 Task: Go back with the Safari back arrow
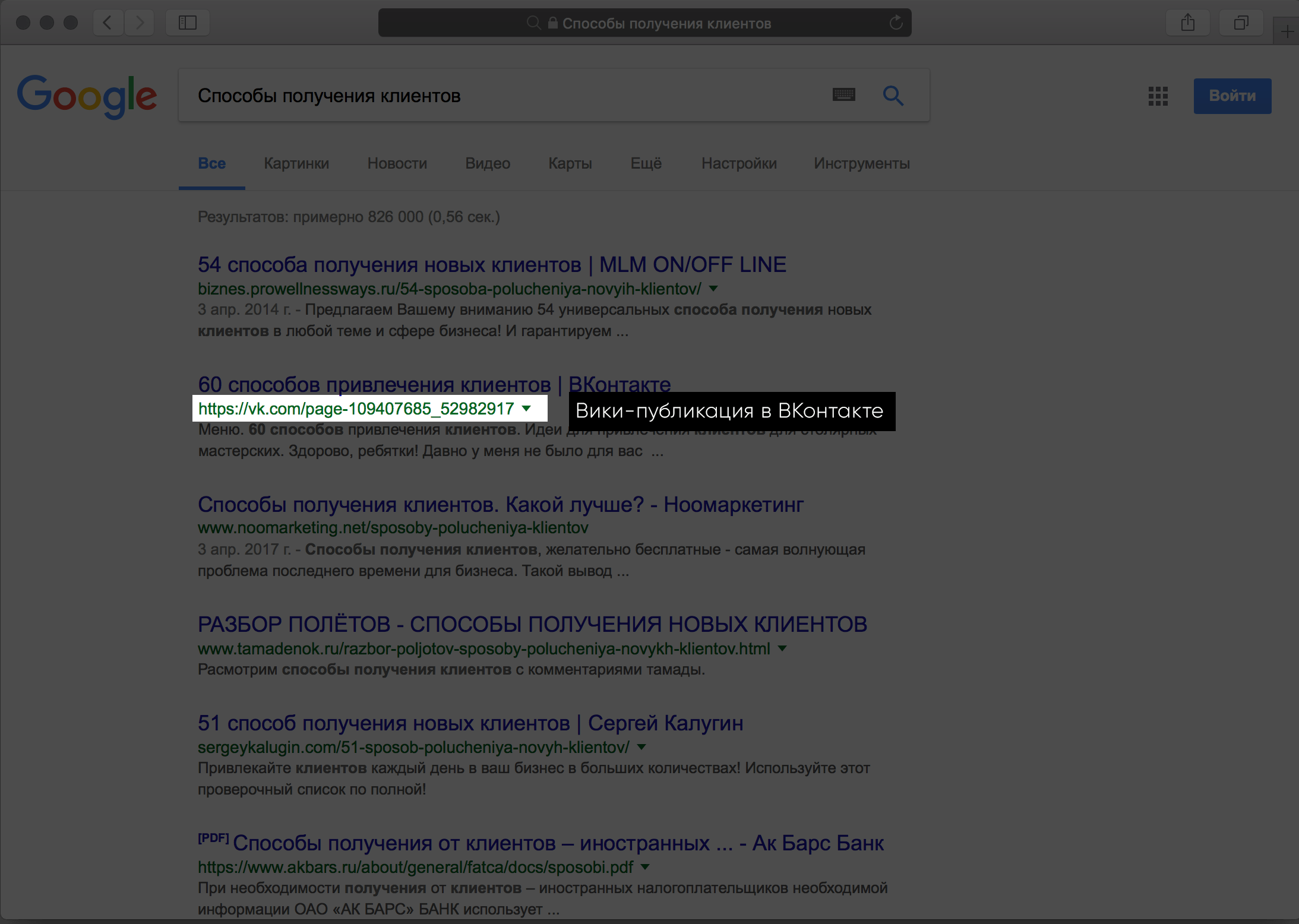(108, 23)
